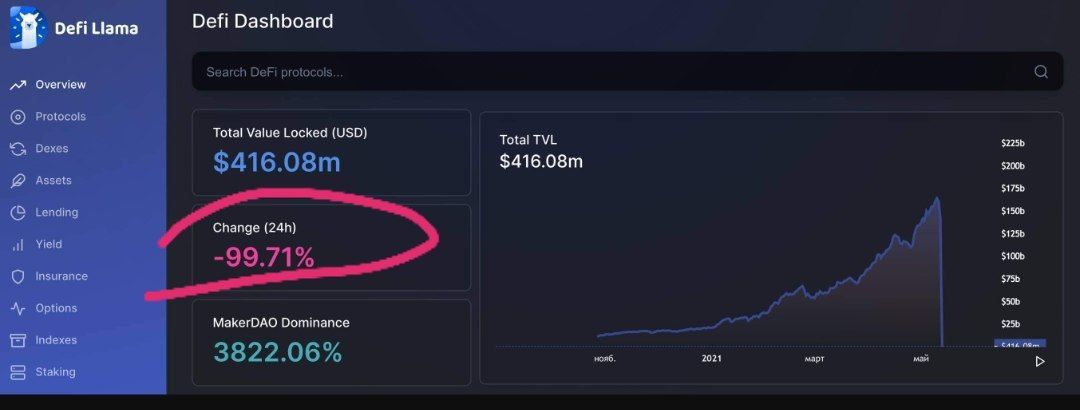
Task: Click the Insurance shield icon
Action: (x=18, y=276)
